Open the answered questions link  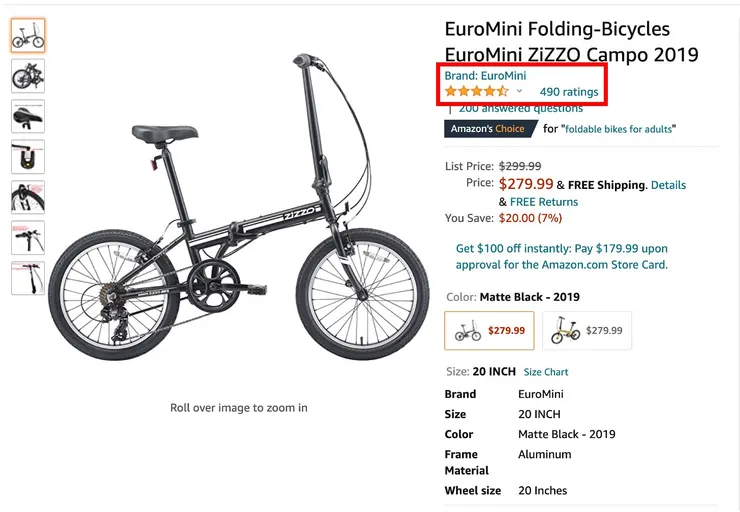tap(520, 108)
